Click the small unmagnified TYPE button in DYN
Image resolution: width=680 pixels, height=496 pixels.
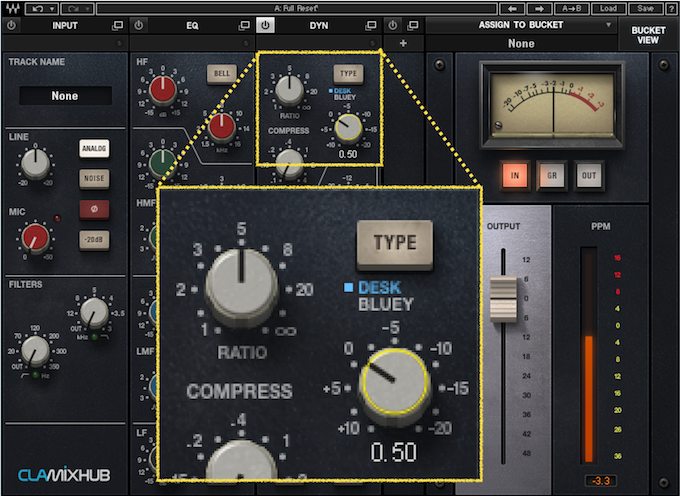(x=348, y=74)
